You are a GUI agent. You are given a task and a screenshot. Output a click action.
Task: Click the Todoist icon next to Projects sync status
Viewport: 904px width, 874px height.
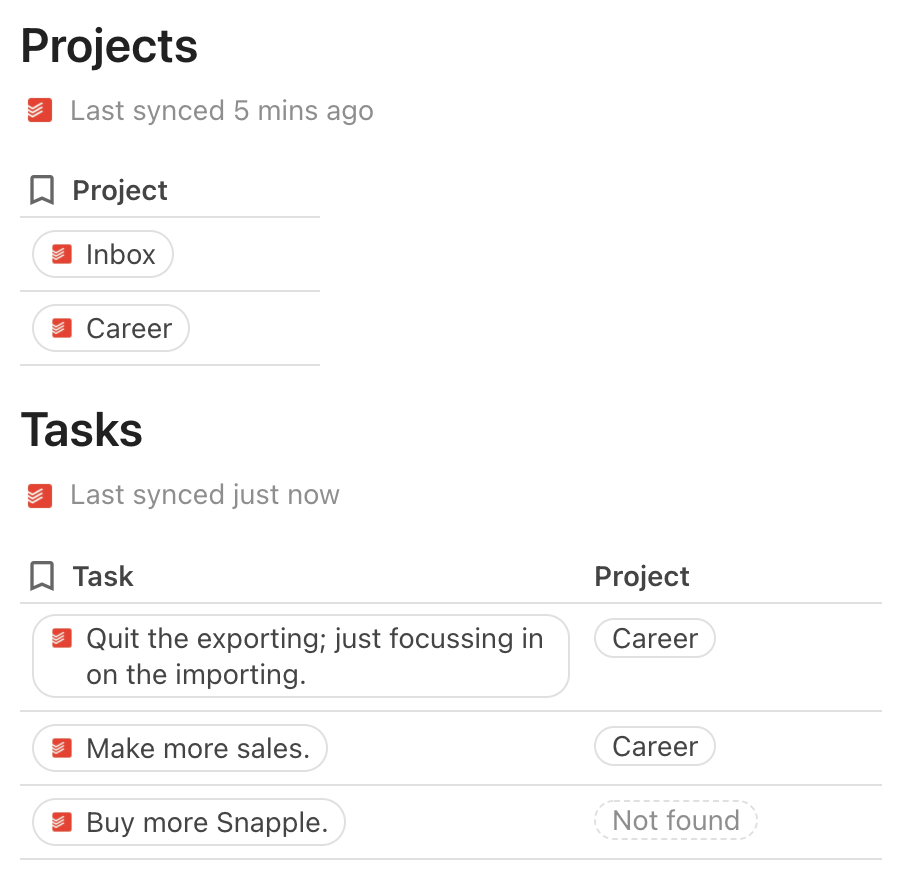(40, 110)
